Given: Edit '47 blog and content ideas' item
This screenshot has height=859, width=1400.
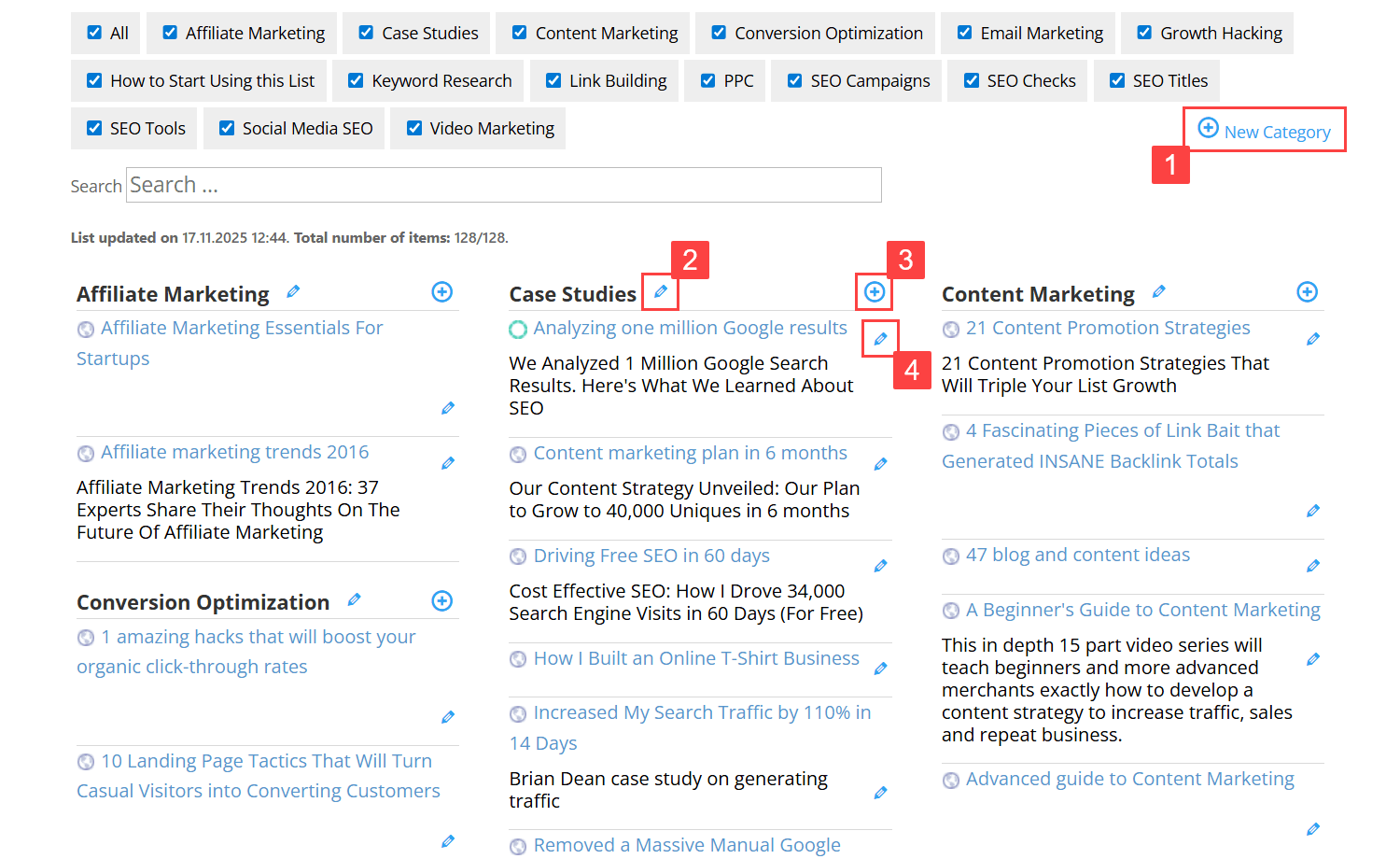Looking at the screenshot, I should [x=1313, y=566].
